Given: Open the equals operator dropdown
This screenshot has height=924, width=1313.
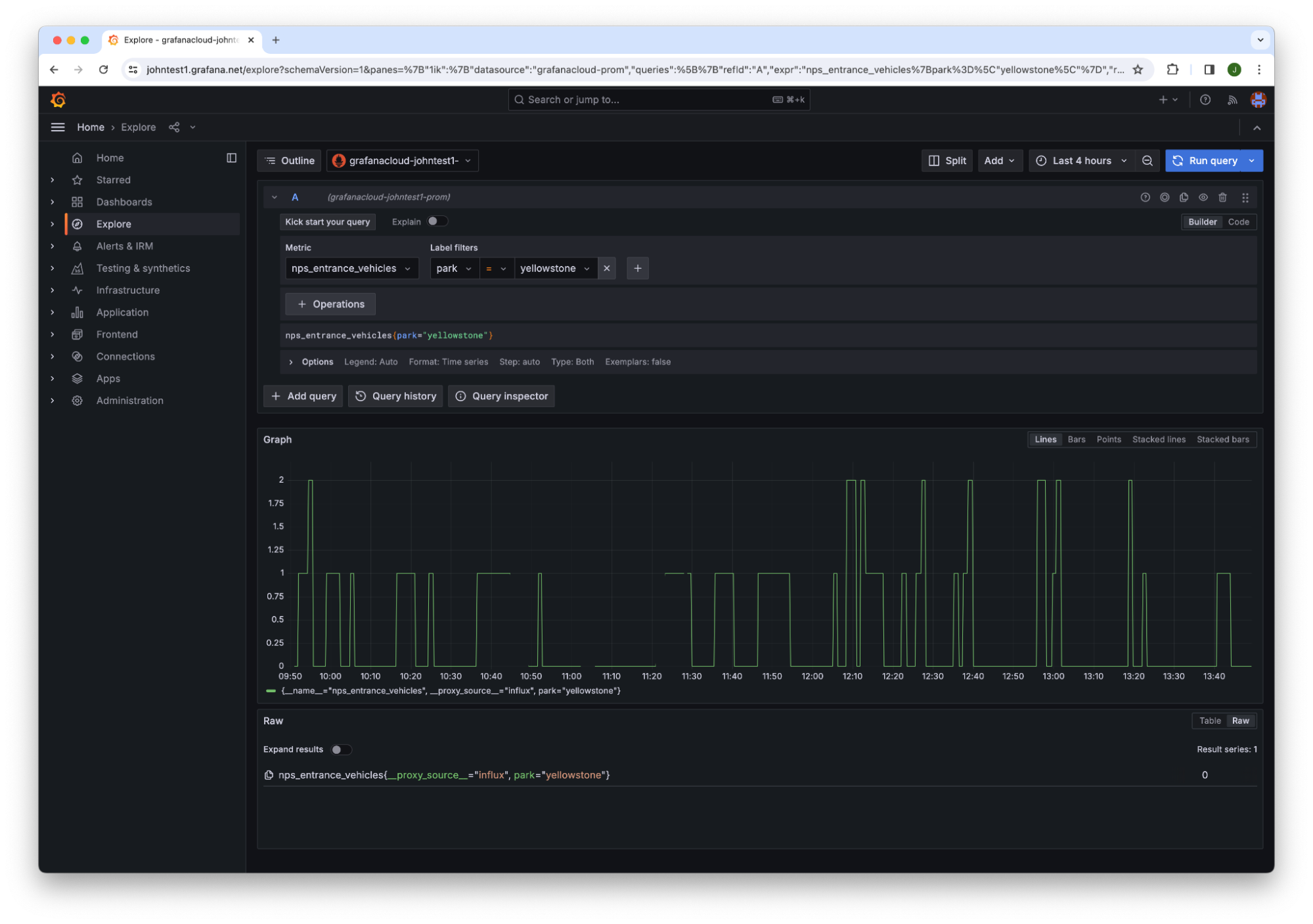Looking at the screenshot, I should point(496,269).
